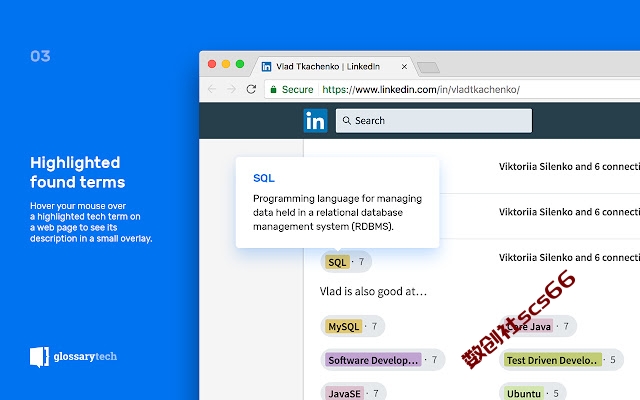Screen dimensions: 640x400
Task: Click the green maximize window button
Action: pyautogui.click(x=240, y=64)
